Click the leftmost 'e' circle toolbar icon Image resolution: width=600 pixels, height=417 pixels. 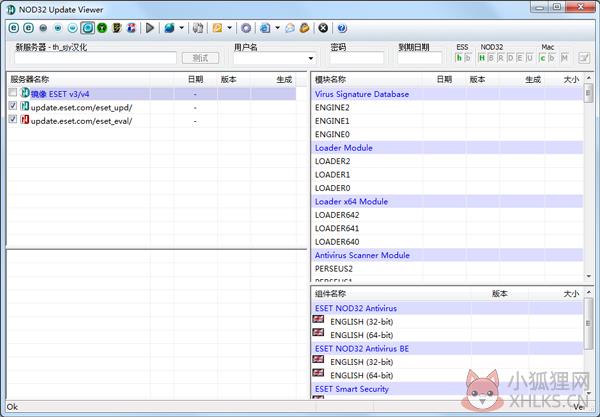click(14, 28)
